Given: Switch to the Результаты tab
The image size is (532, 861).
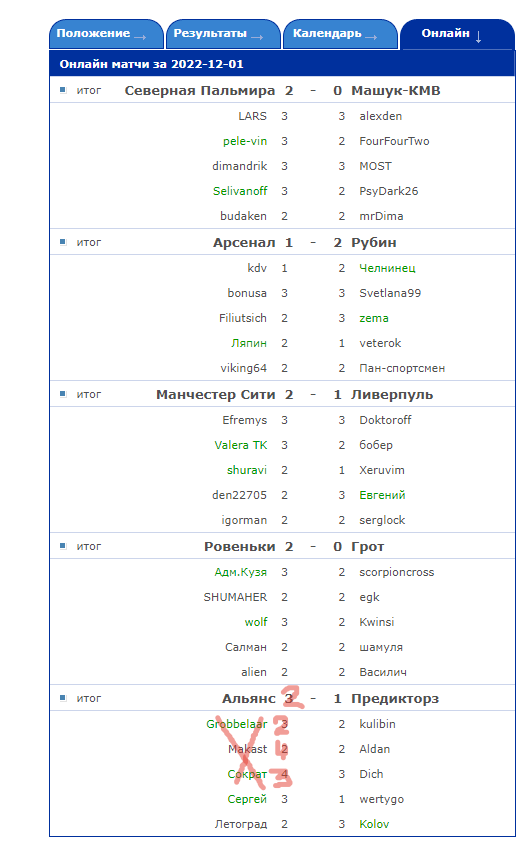Looking at the screenshot, I should click(x=223, y=34).
